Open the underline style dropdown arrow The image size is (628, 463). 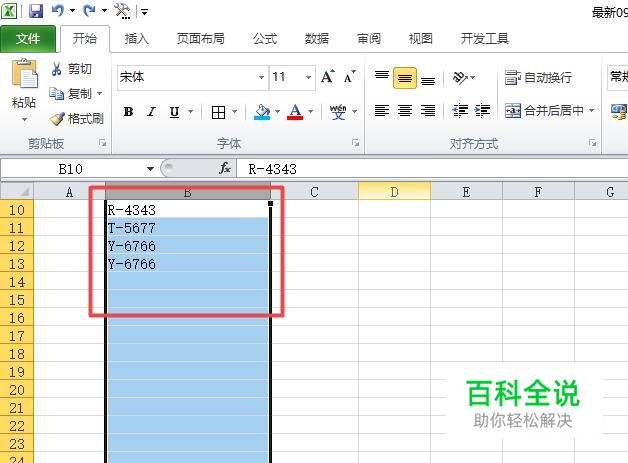pos(191,112)
